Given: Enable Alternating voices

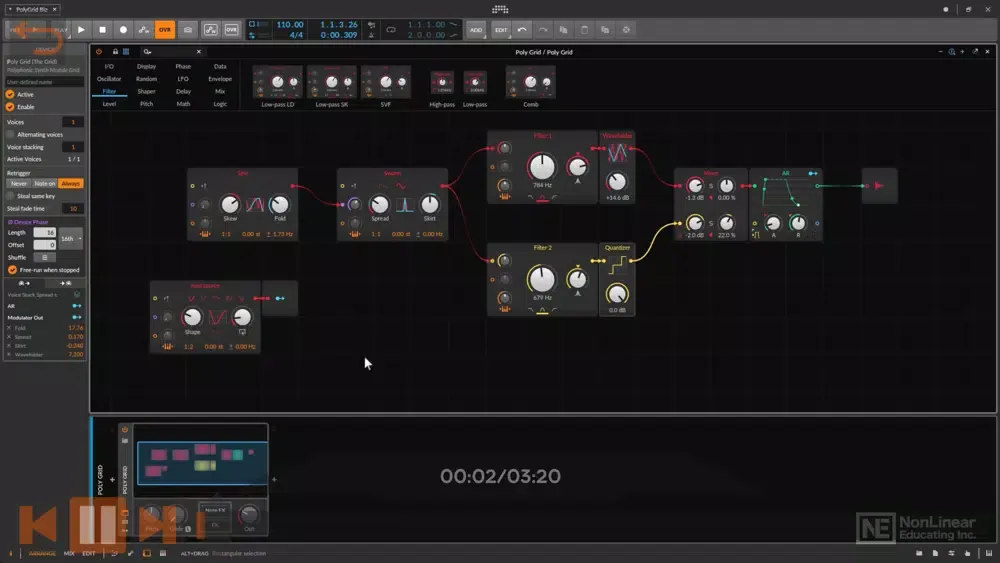Looking at the screenshot, I should point(10,135).
